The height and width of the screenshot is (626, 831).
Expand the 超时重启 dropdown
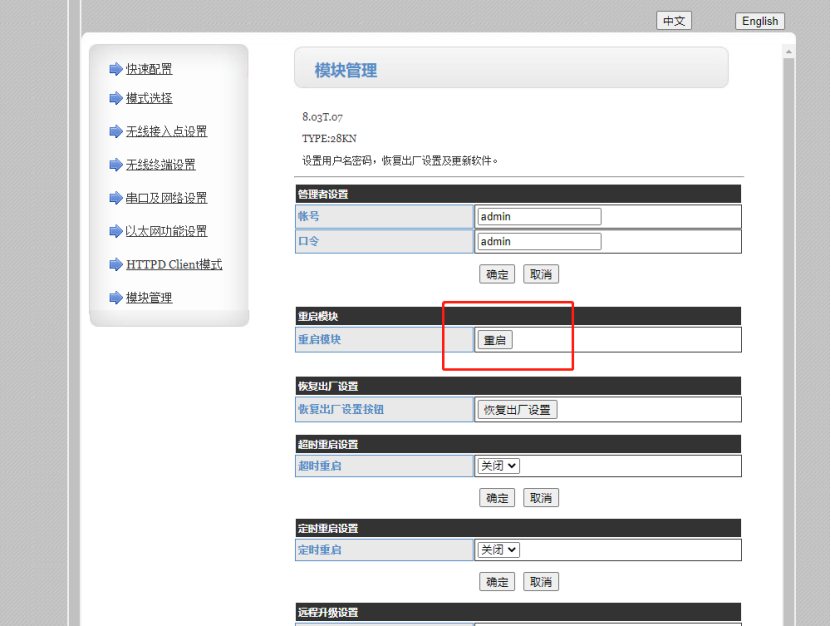(499, 466)
